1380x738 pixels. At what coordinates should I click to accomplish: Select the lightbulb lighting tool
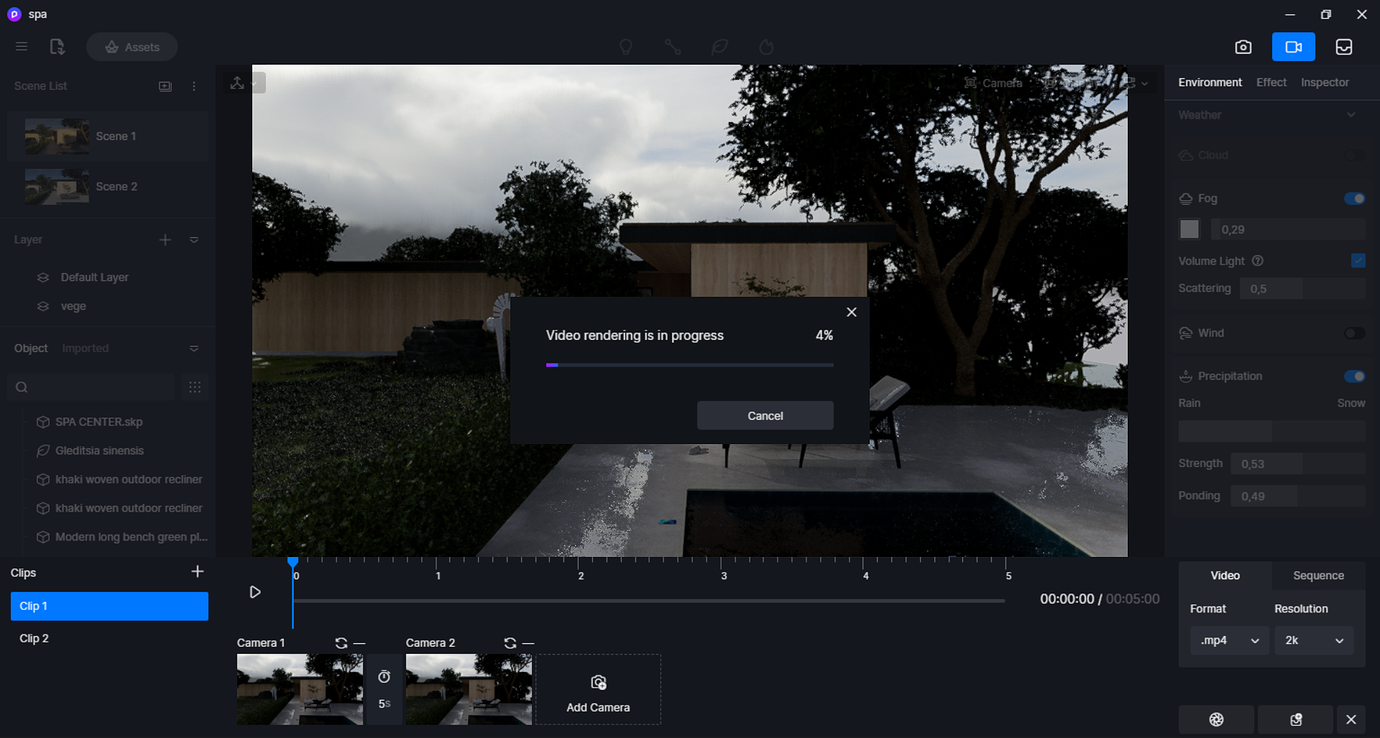tap(626, 47)
